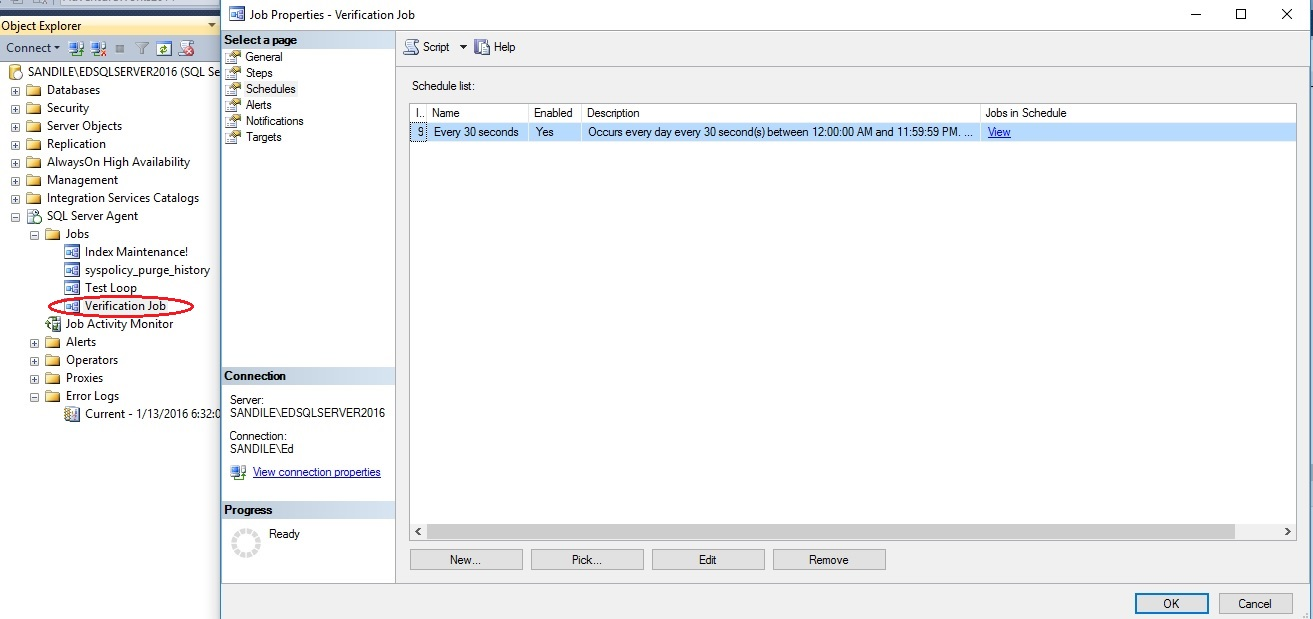Select the Verification Job tree item
This screenshot has height=619, width=1313.
pos(125,306)
